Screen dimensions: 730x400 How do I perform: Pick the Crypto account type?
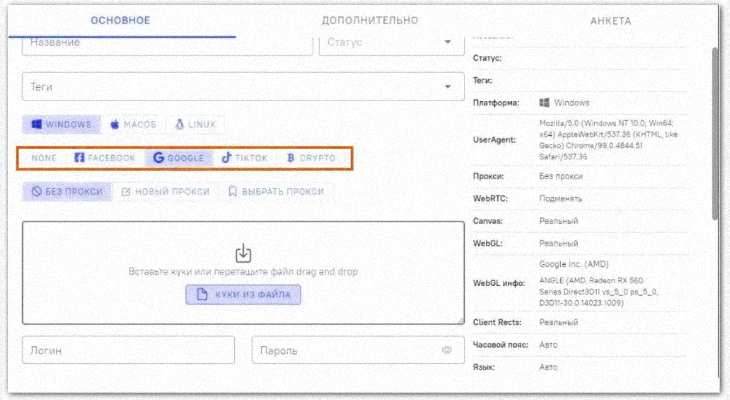311,158
